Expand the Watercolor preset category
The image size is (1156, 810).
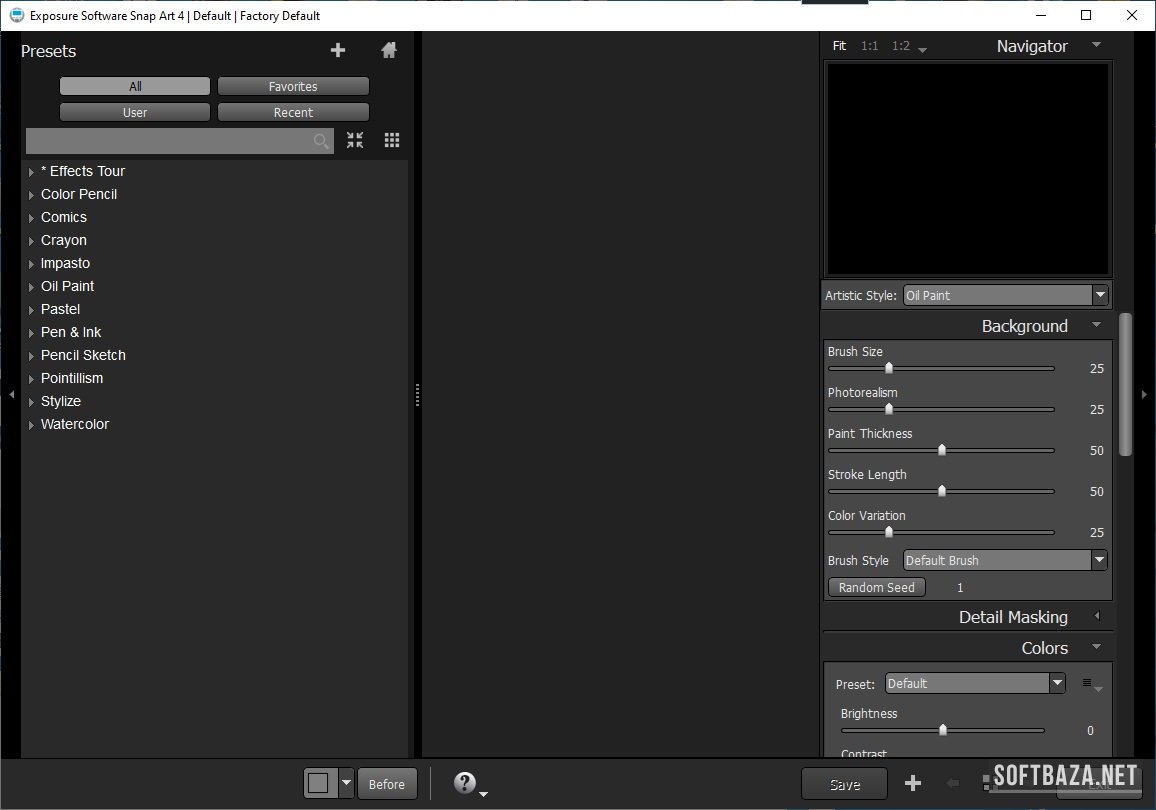(x=32, y=425)
